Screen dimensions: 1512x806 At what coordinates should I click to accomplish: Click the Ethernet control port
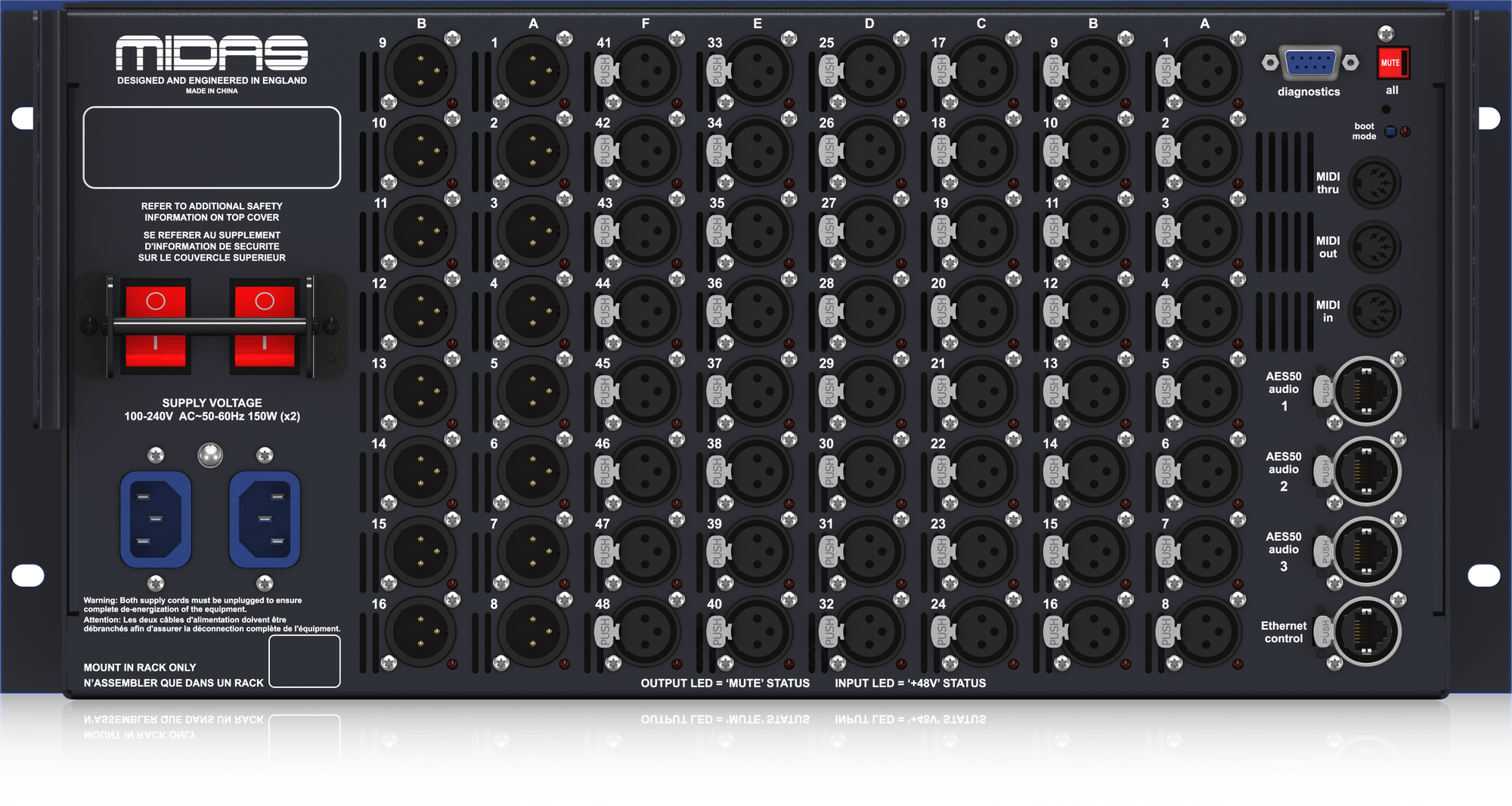[x=1365, y=632]
